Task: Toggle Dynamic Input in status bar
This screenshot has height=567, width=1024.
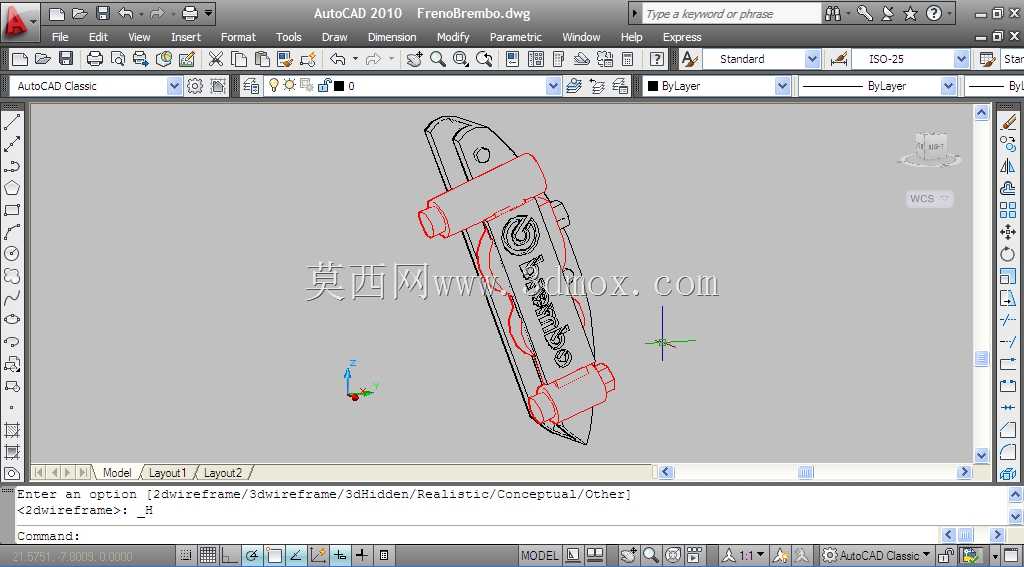Action: coord(340,555)
